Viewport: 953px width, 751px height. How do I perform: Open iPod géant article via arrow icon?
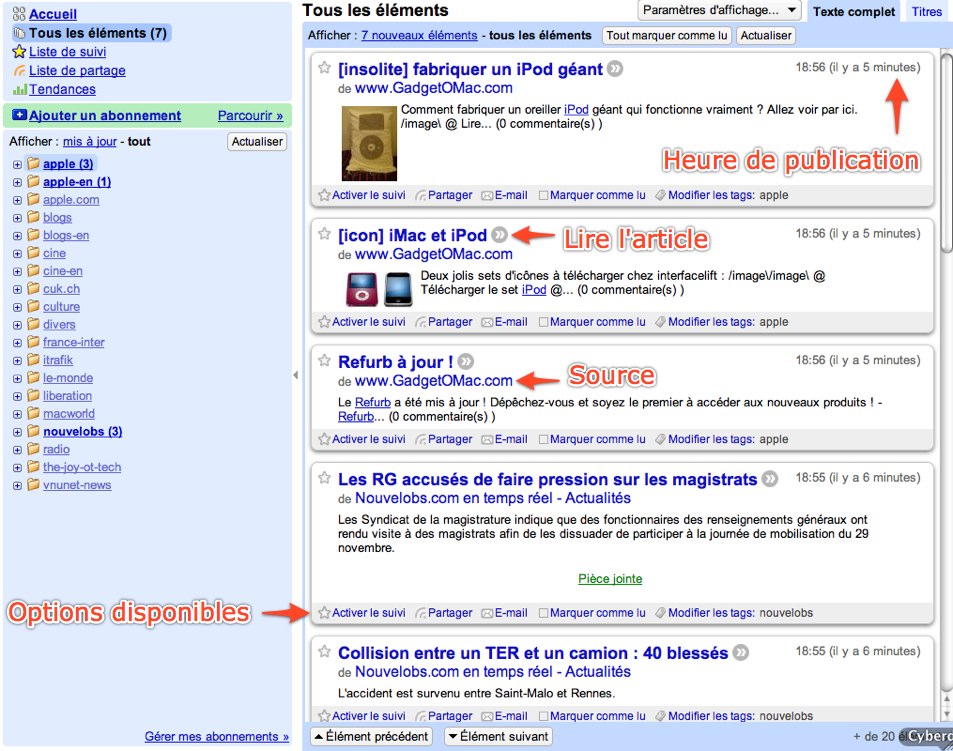[x=615, y=69]
